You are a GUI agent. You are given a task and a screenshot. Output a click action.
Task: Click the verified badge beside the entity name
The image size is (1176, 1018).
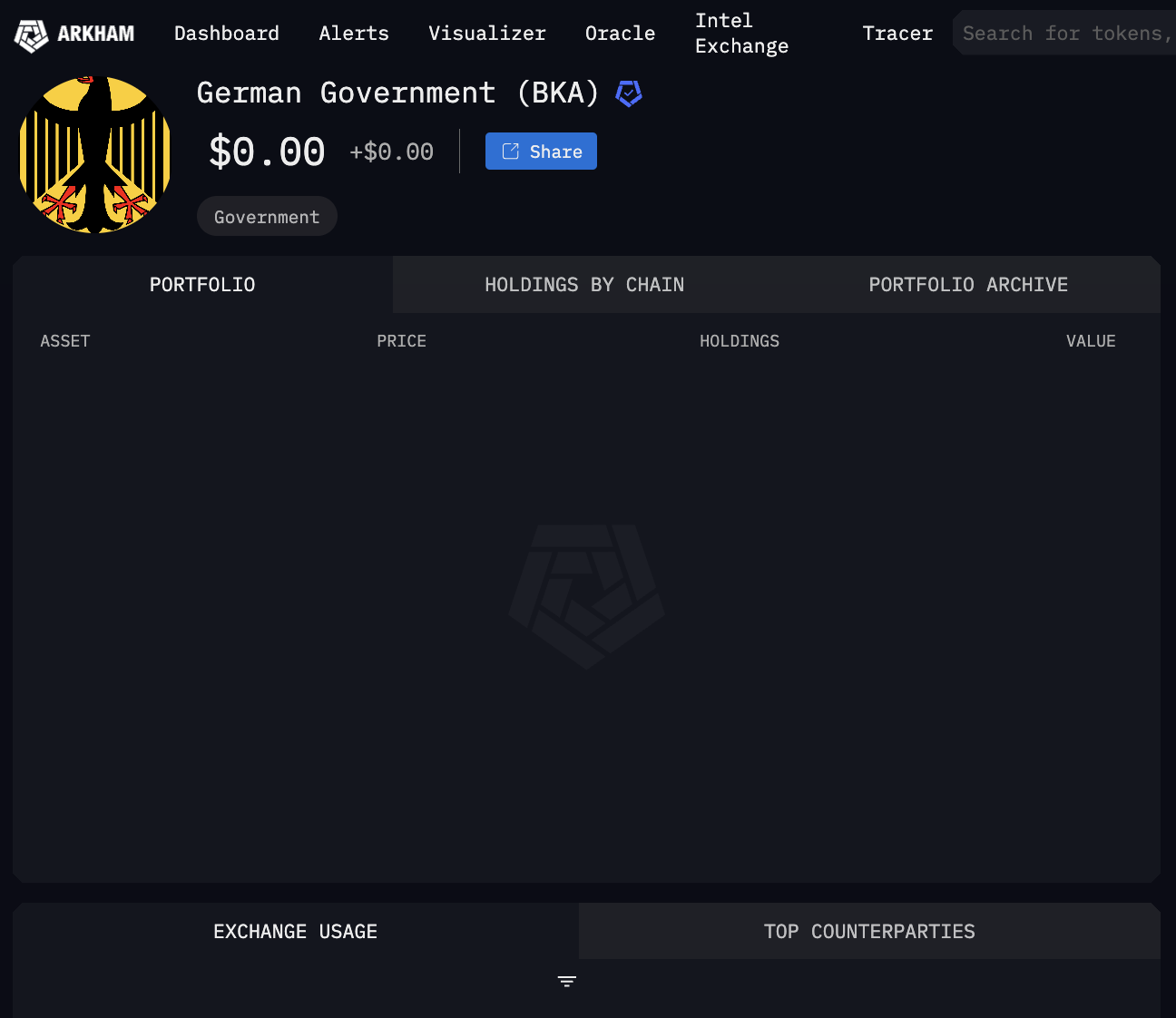click(x=629, y=93)
